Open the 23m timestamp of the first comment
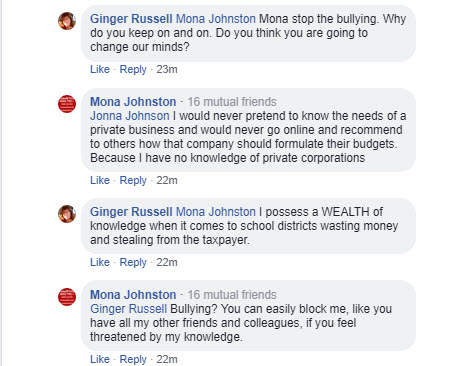Screen dimensions: 450x366 (x=167, y=69)
